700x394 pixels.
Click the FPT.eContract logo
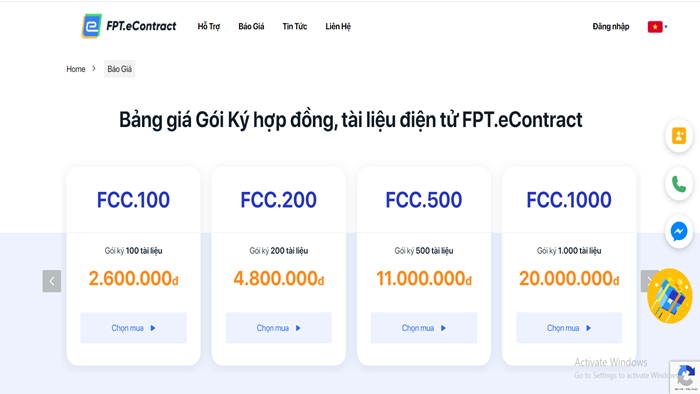129,26
